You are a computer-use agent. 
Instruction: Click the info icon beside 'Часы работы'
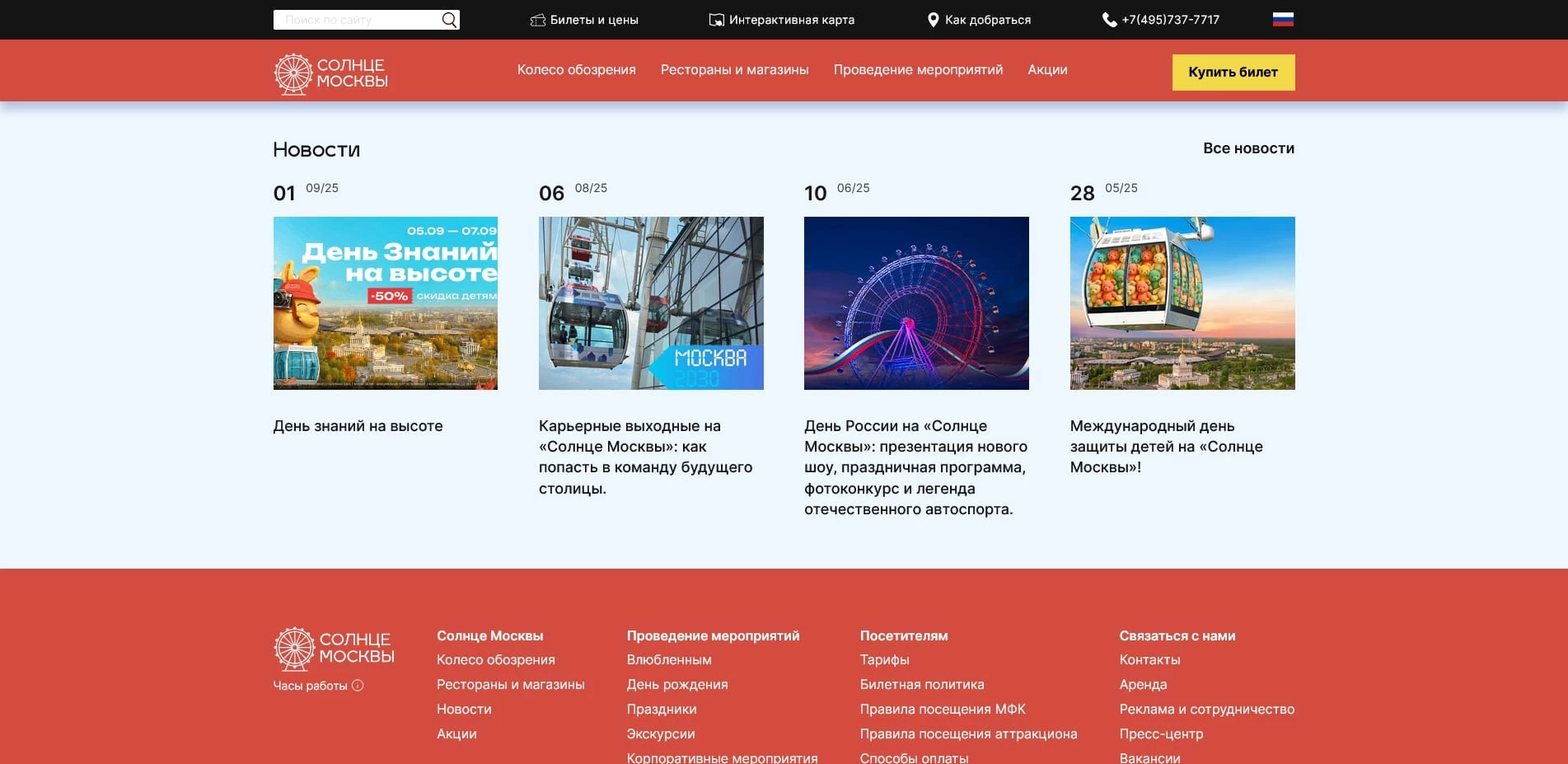(x=358, y=685)
